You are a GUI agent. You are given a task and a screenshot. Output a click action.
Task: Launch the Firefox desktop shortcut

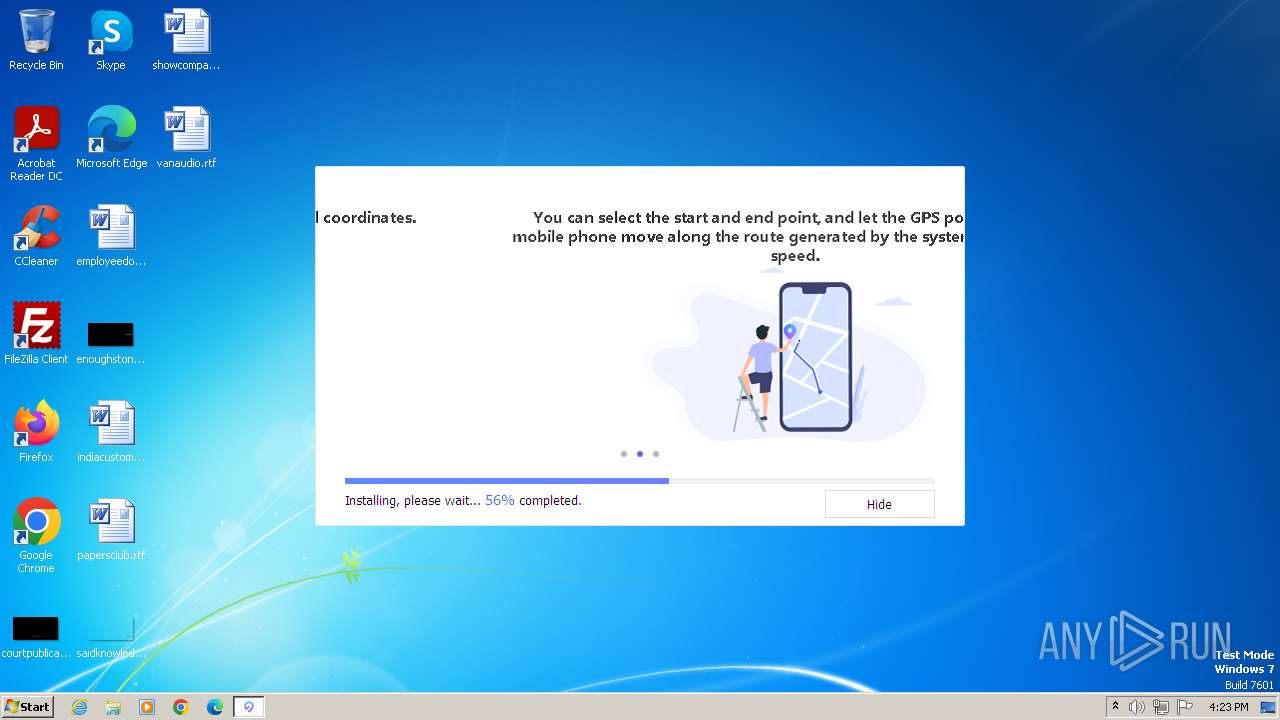click(x=36, y=432)
